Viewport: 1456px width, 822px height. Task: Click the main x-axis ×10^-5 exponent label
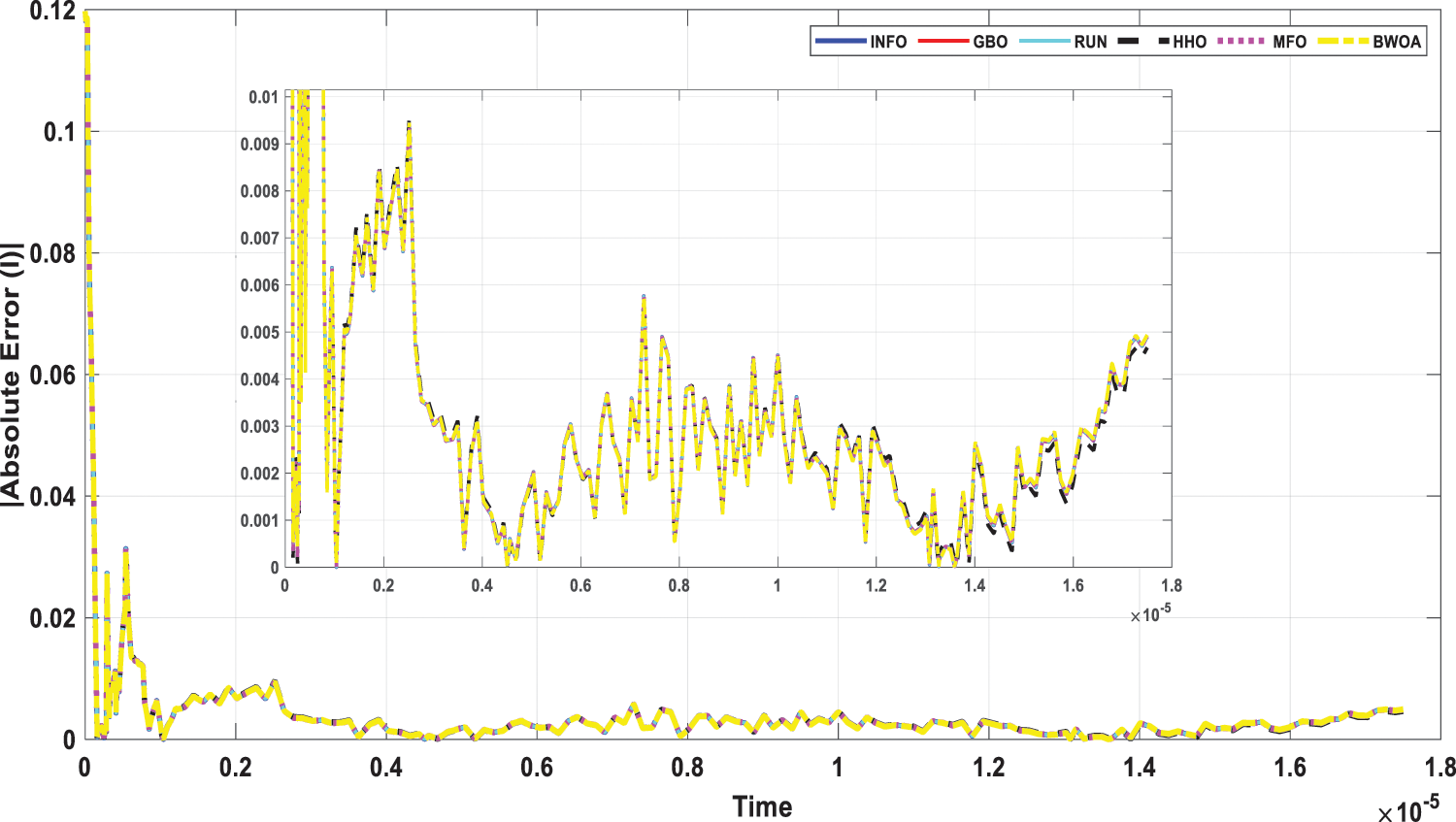[1407, 809]
